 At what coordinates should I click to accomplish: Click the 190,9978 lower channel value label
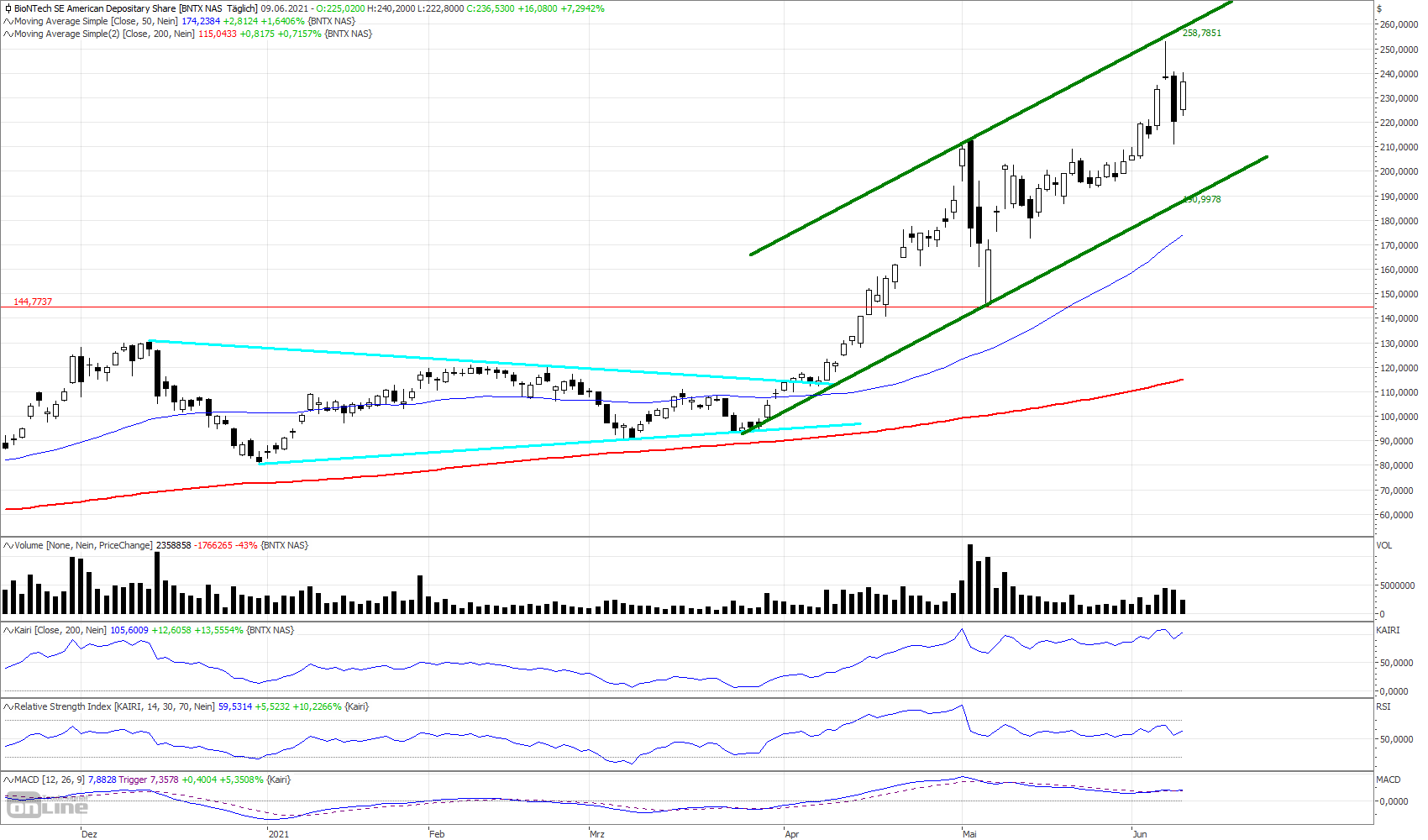[x=1202, y=199]
